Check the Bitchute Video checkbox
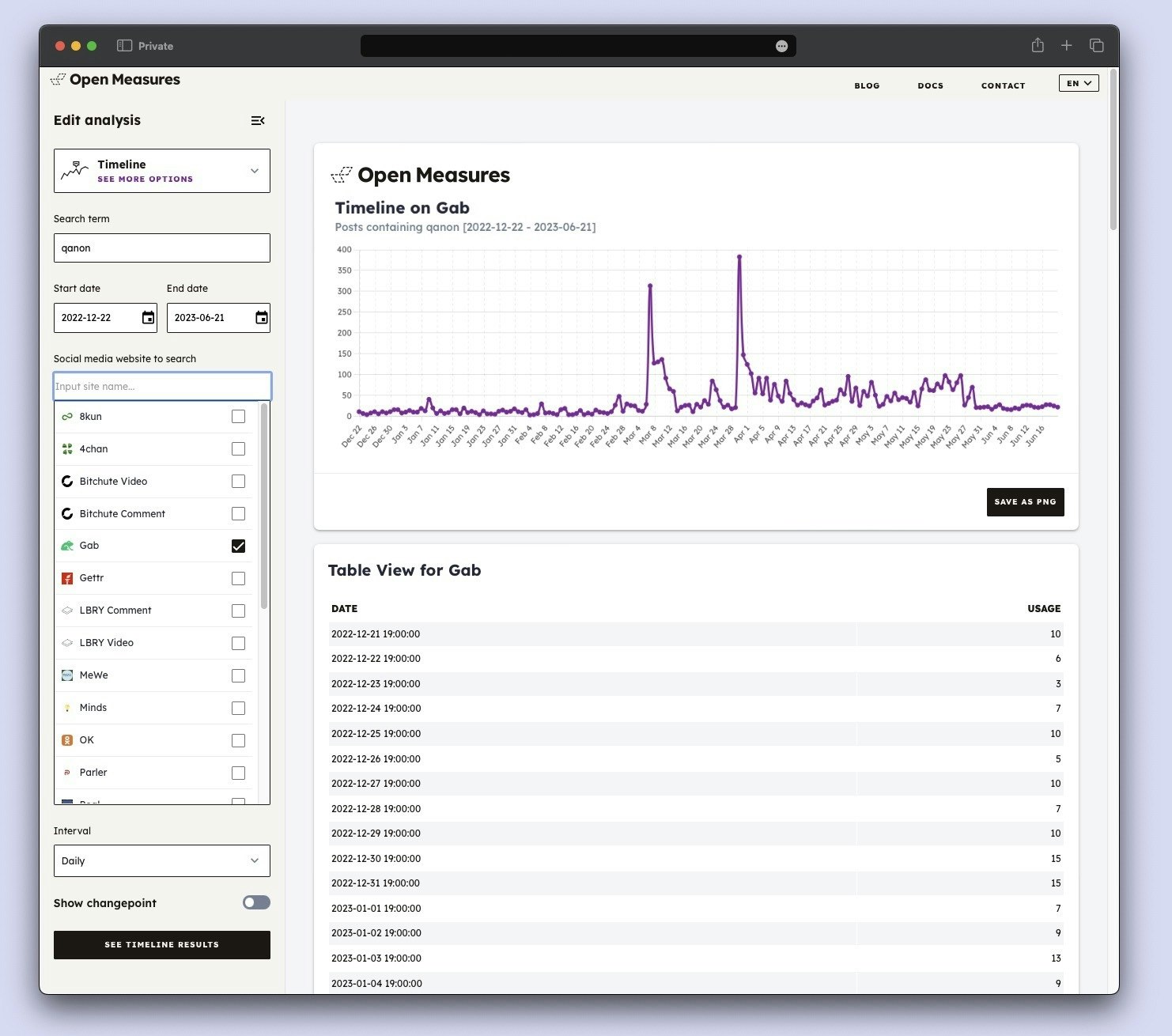The width and height of the screenshot is (1172, 1036). click(x=238, y=482)
